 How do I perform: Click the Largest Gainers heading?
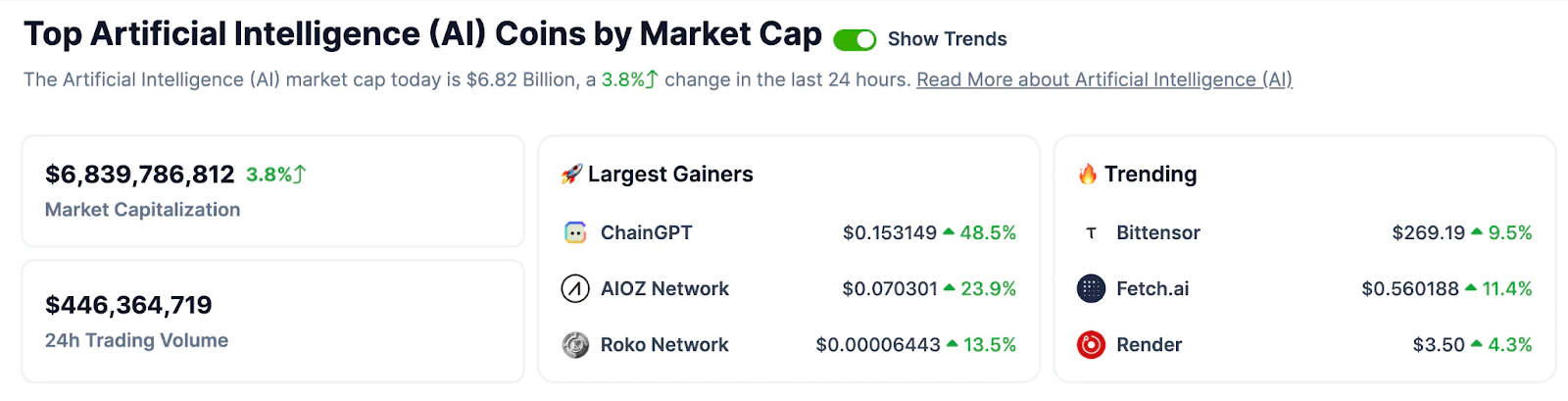(670, 175)
